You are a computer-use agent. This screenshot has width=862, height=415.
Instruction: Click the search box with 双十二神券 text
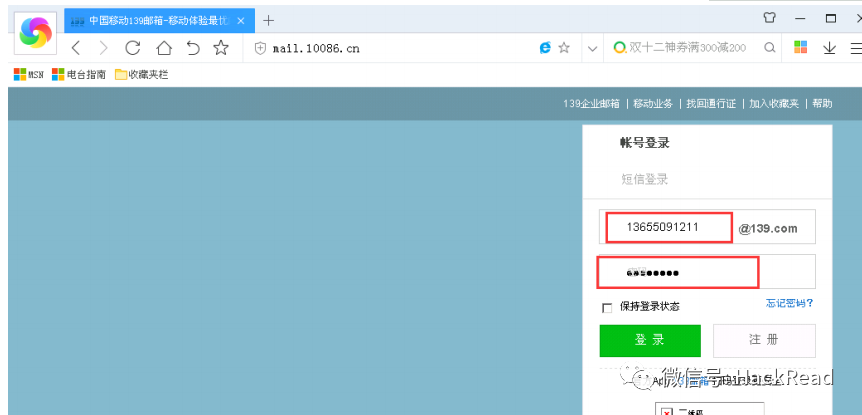click(x=687, y=48)
